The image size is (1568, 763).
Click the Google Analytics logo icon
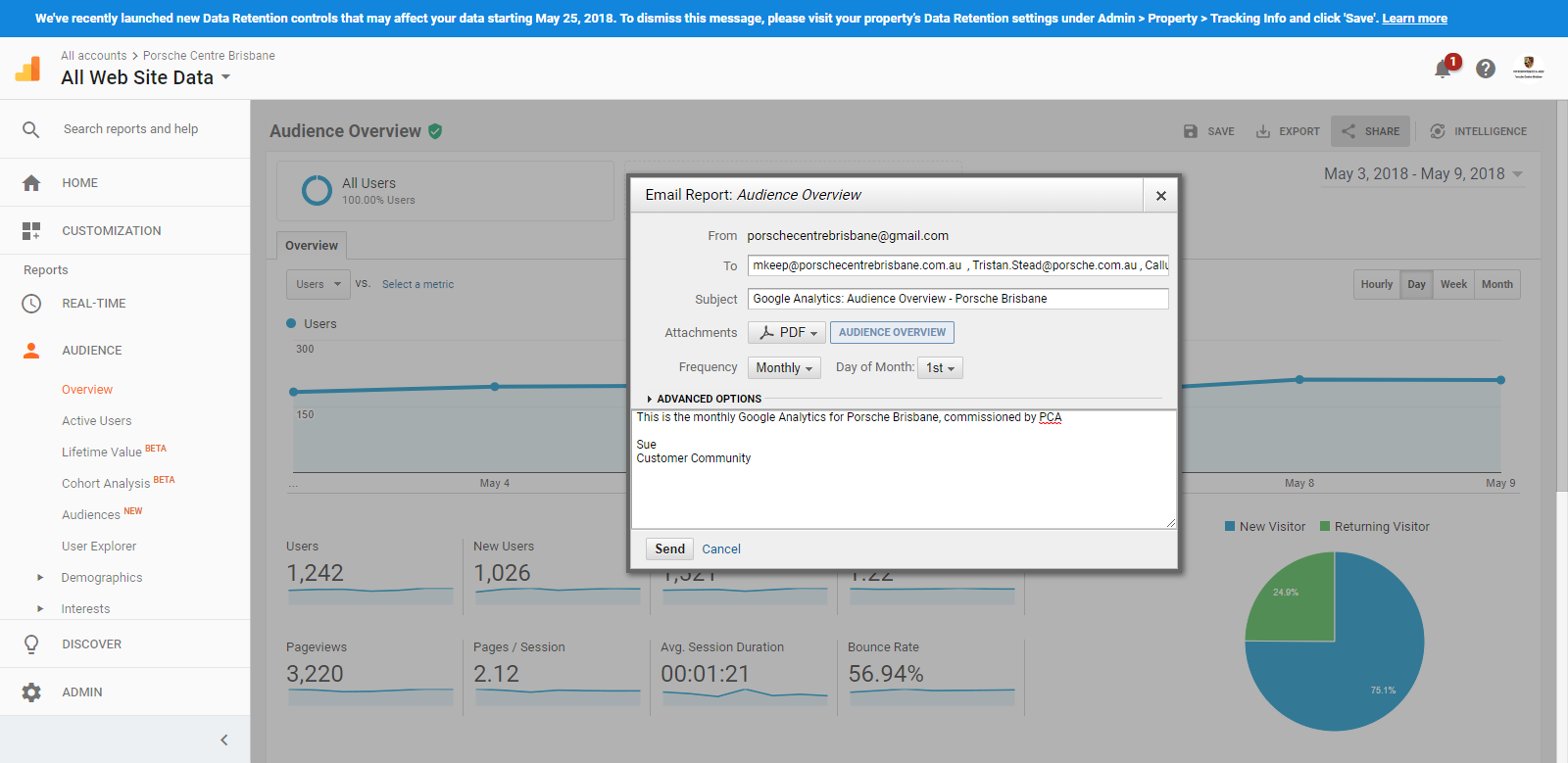click(28, 69)
